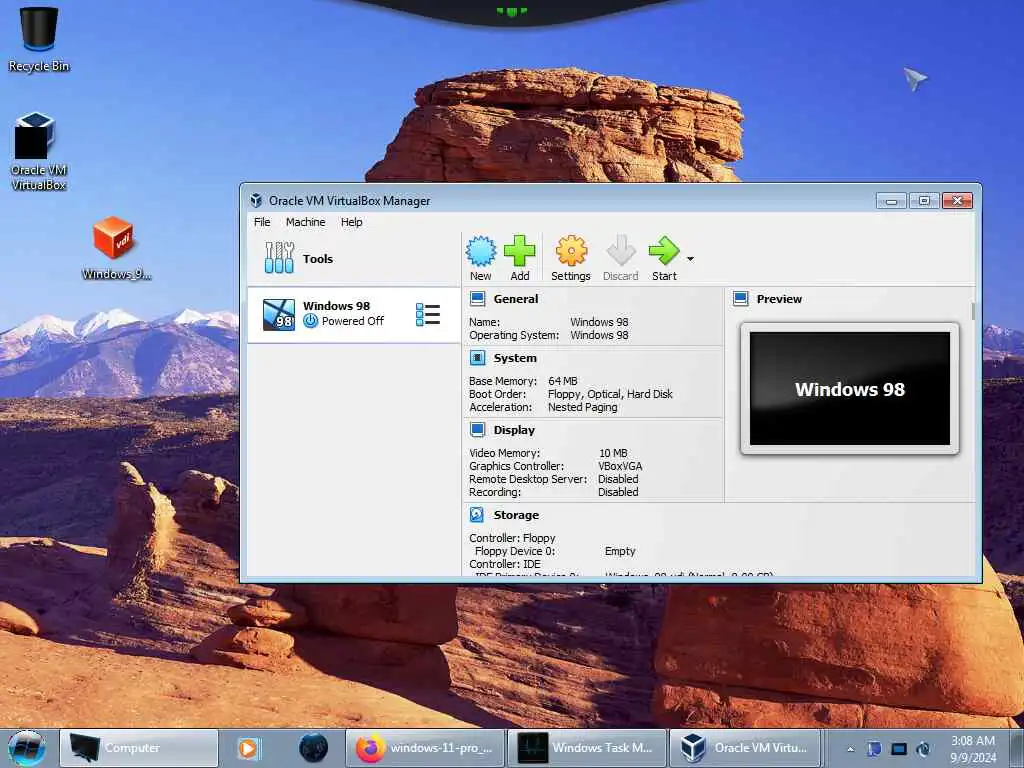The width and height of the screenshot is (1024, 768).
Task: Click the Name Windows 98 value
Action: pos(599,322)
